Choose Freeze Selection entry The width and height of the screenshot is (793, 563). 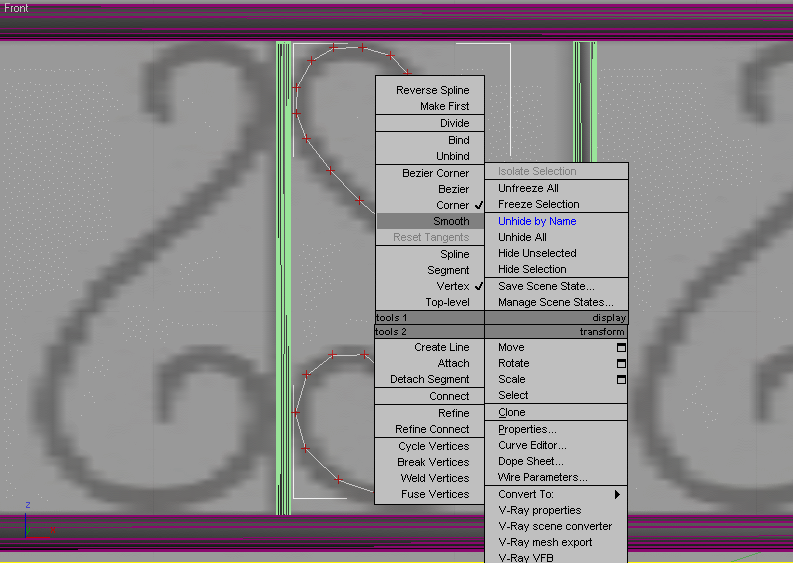pos(539,204)
